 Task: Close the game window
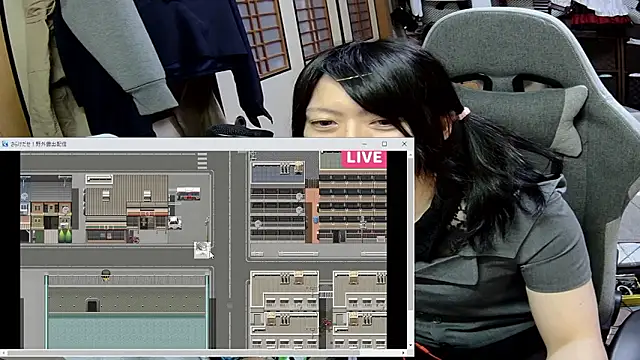click(x=404, y=144)
